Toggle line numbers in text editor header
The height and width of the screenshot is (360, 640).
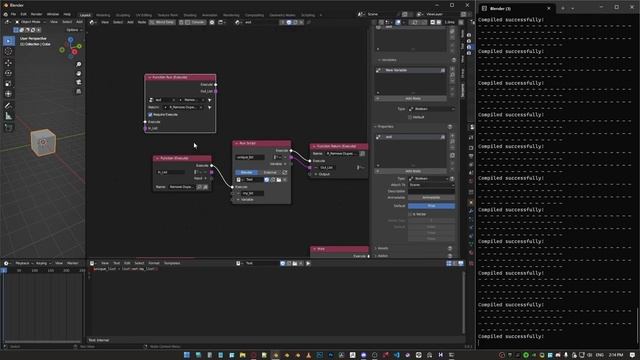449,263
